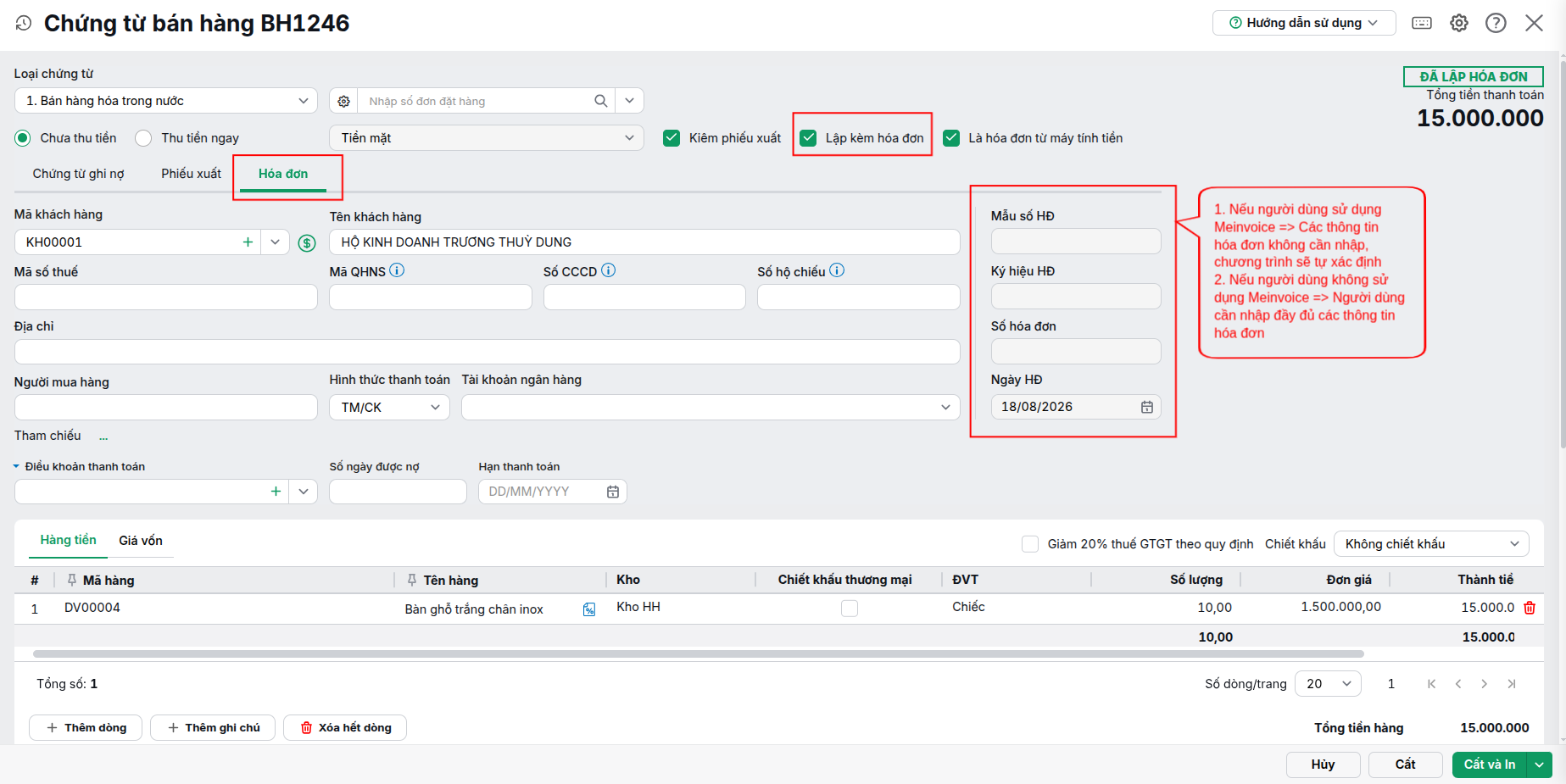The width and height of the screenshot is (1566, 784).
Task: Show info for Mã QHNS
Action: pos(397,270)
